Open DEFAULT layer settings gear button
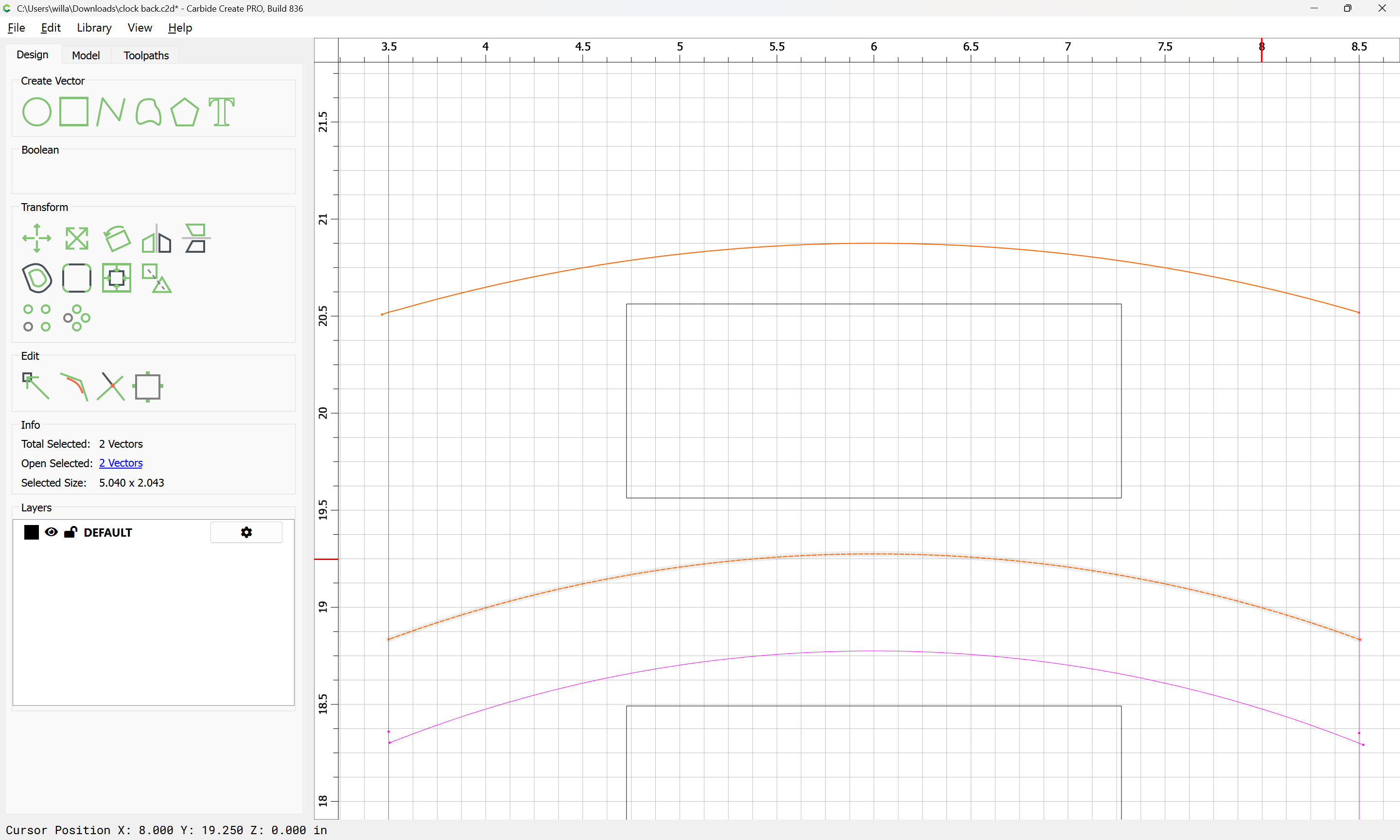1400x840 pixels. coord(246,532)
